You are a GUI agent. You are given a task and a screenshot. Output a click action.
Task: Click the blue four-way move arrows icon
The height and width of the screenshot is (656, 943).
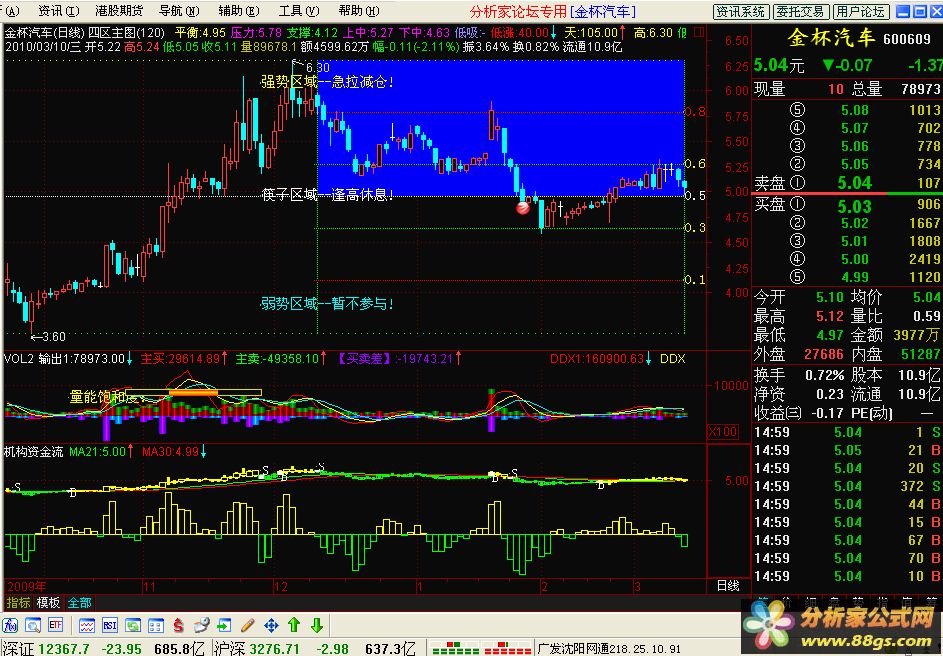coord(271,625)
